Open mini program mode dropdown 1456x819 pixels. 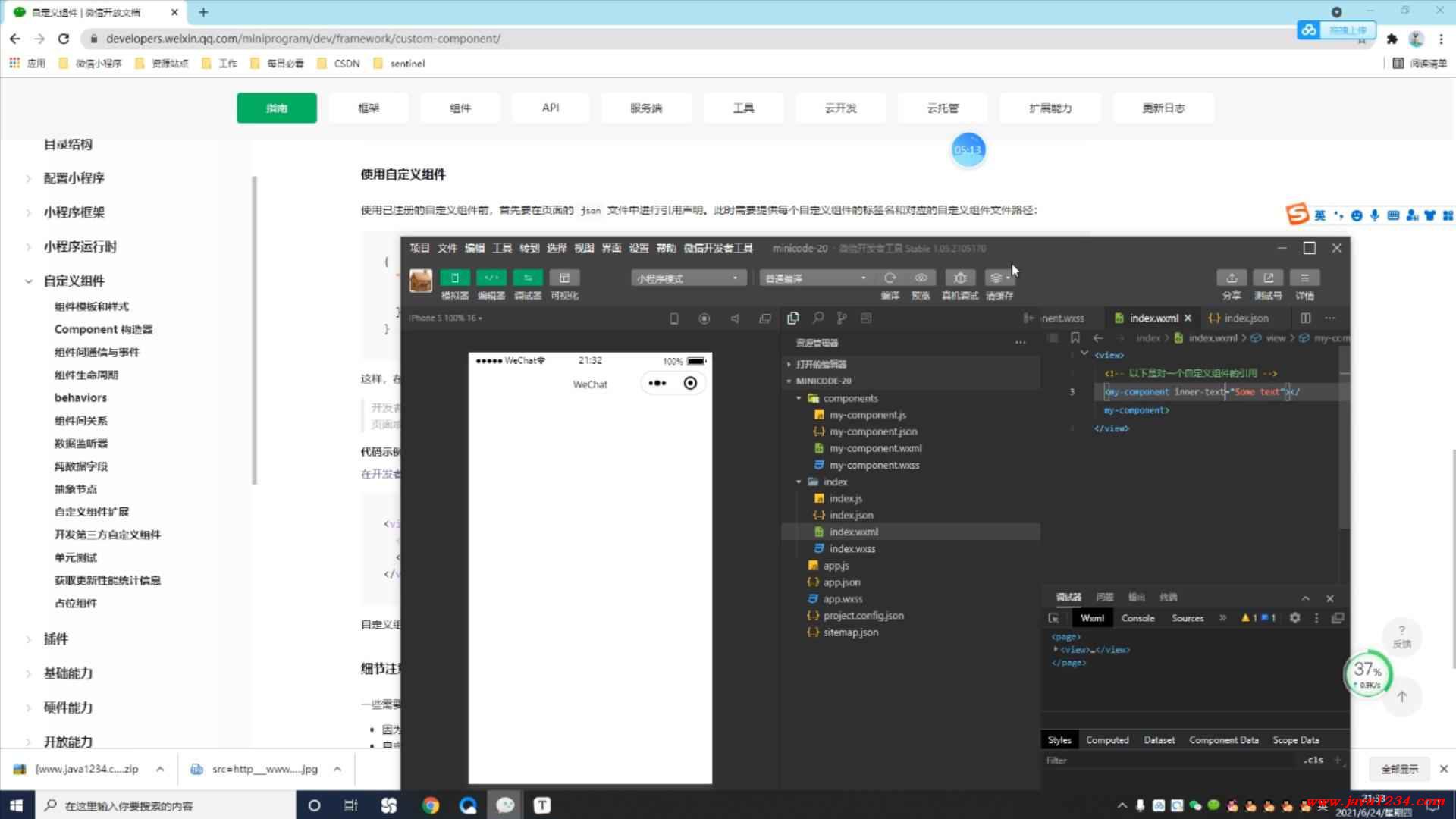coord(689,278)
